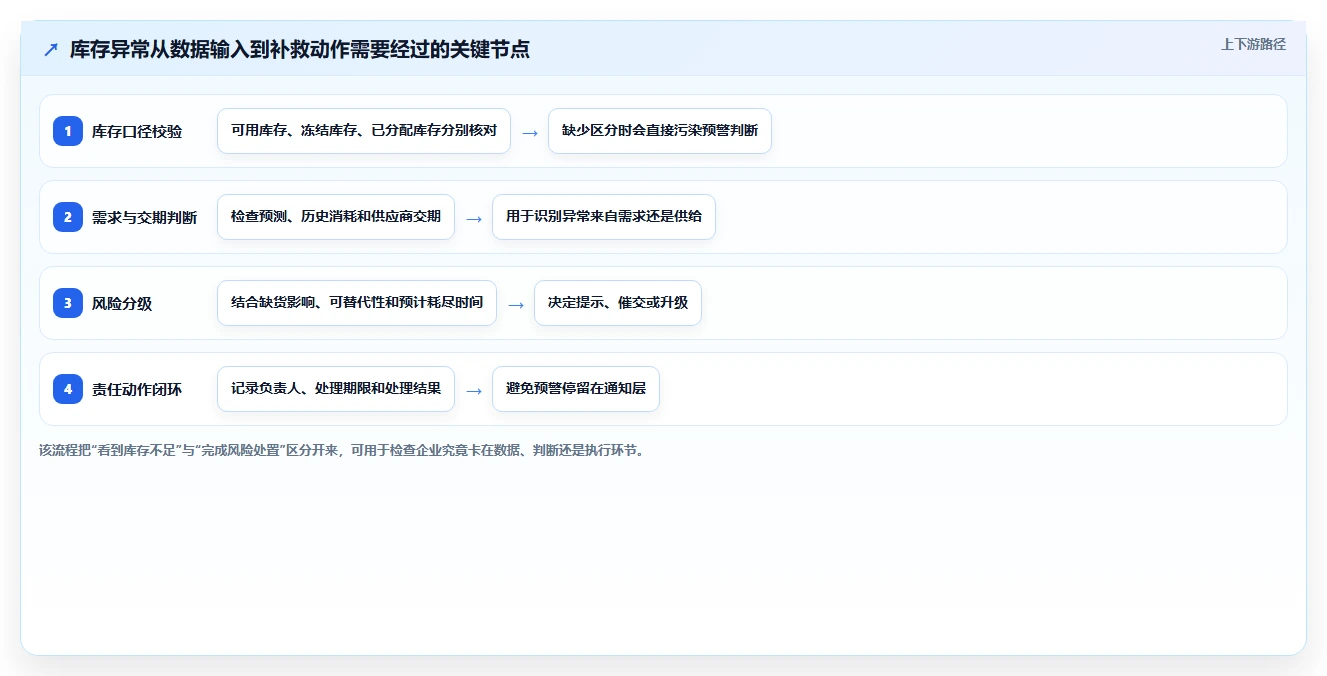Click the 记录负责人、处理期限和处理结果 box
The height and width of the screenshot is (676, 1327).
click(336, 389)
